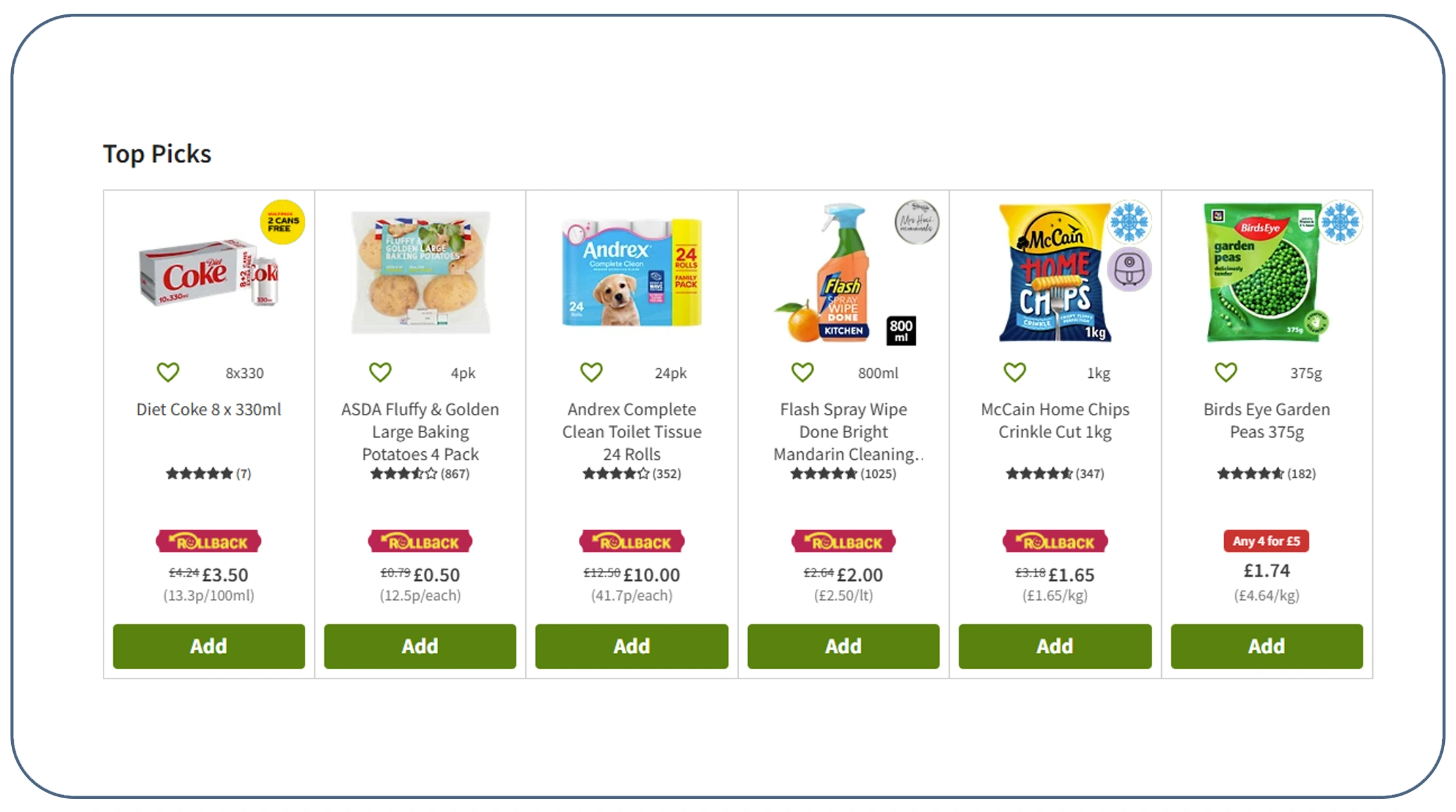The width and height of the screenshot is (1456, 812).
Task: Click the air fryer badge on McCain Chips
Action: [x=1129, y=269]
